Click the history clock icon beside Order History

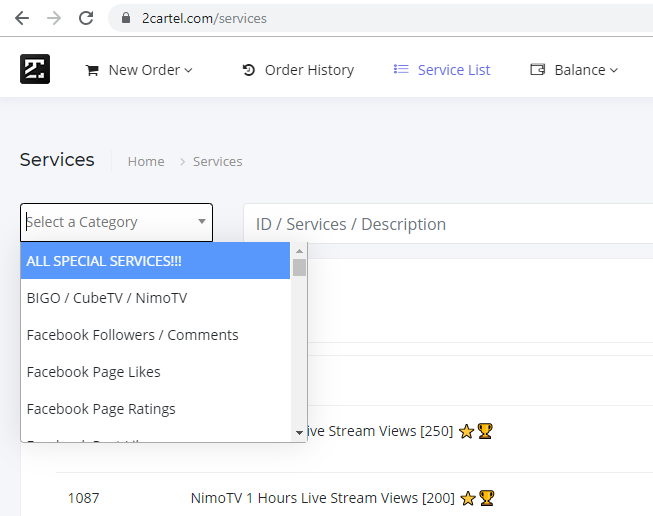[x=249, y=70]
